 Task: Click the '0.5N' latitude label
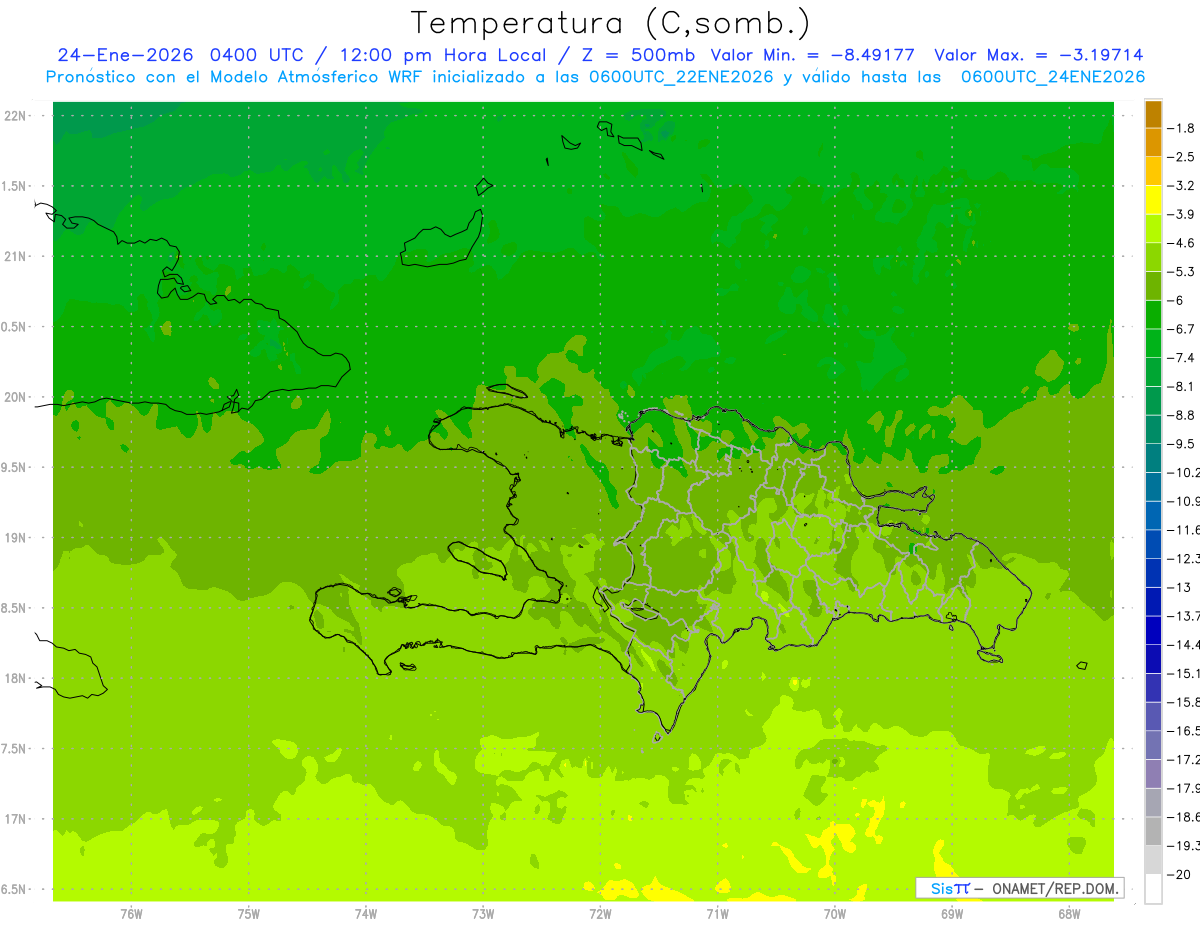pos(15,327)
